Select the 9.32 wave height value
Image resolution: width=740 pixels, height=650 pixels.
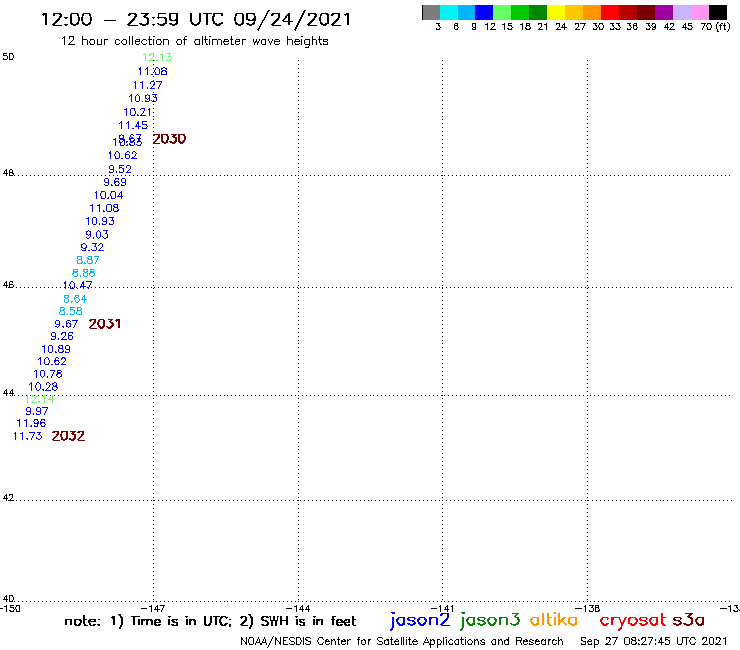click(92, 247)
